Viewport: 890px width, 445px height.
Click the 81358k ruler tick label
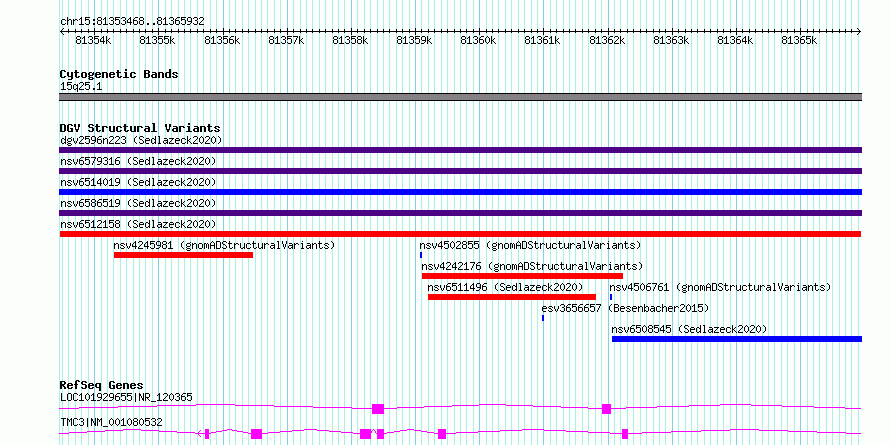[350, 40]
